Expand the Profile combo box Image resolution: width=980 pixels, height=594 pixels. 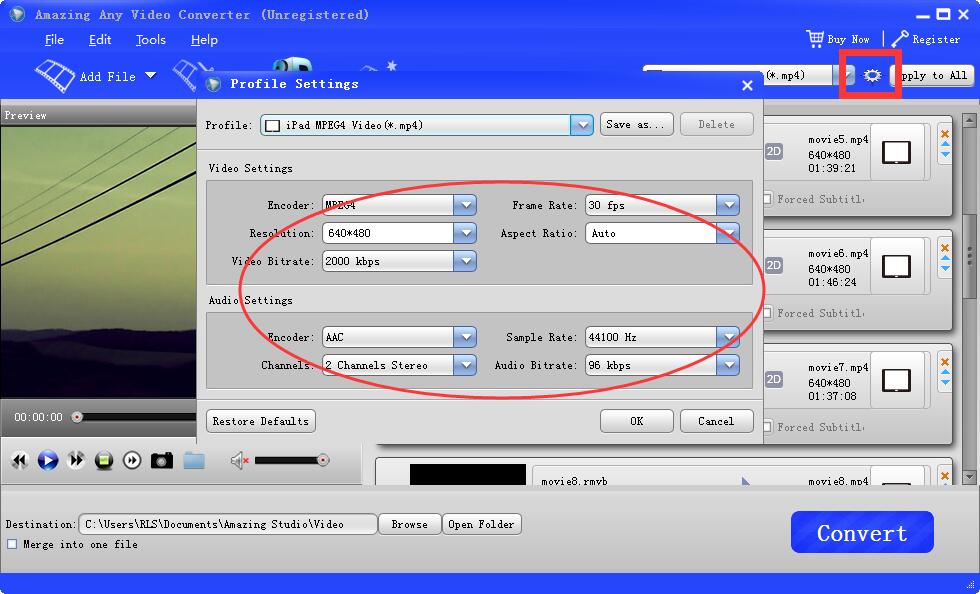pyautogui.click(x=582, y=125)
